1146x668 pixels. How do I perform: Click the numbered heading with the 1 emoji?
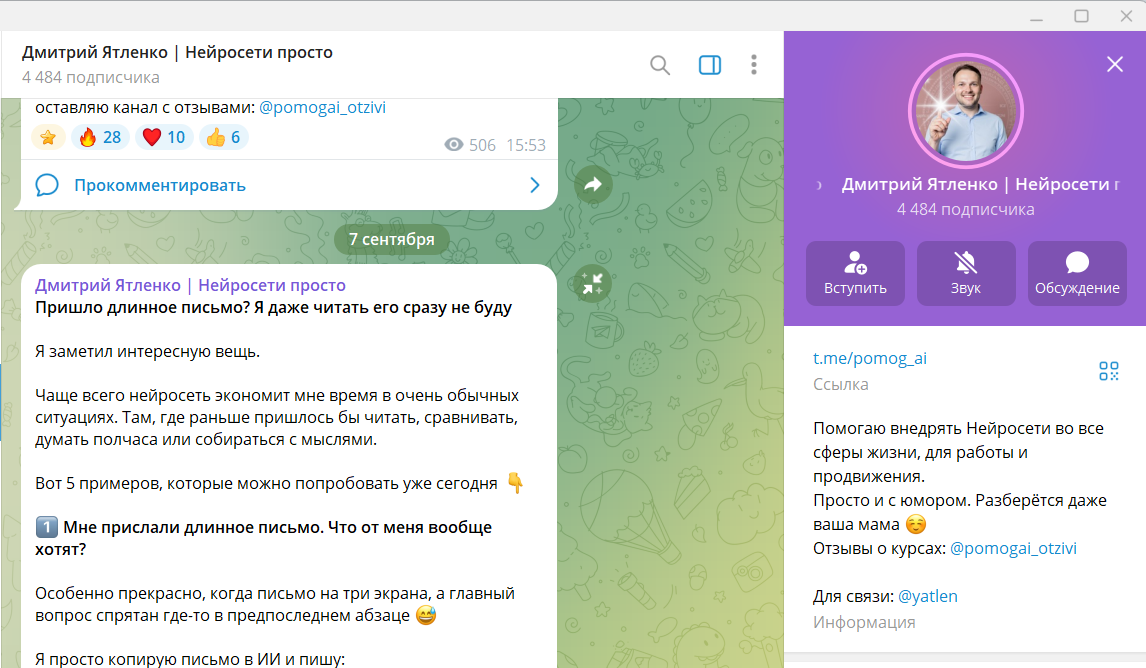point(263,538)
